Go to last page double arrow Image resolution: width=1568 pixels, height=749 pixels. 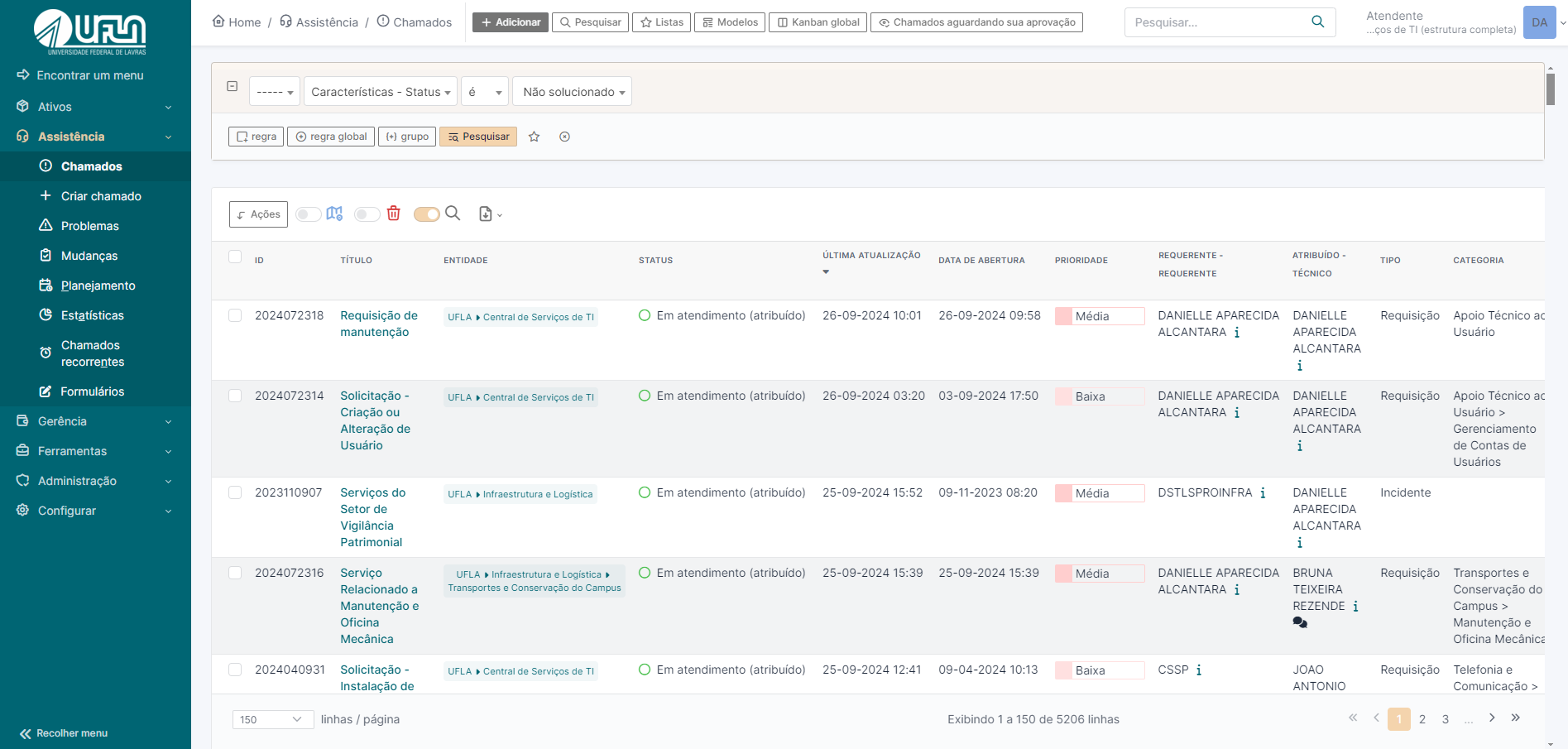point(1515,718)
